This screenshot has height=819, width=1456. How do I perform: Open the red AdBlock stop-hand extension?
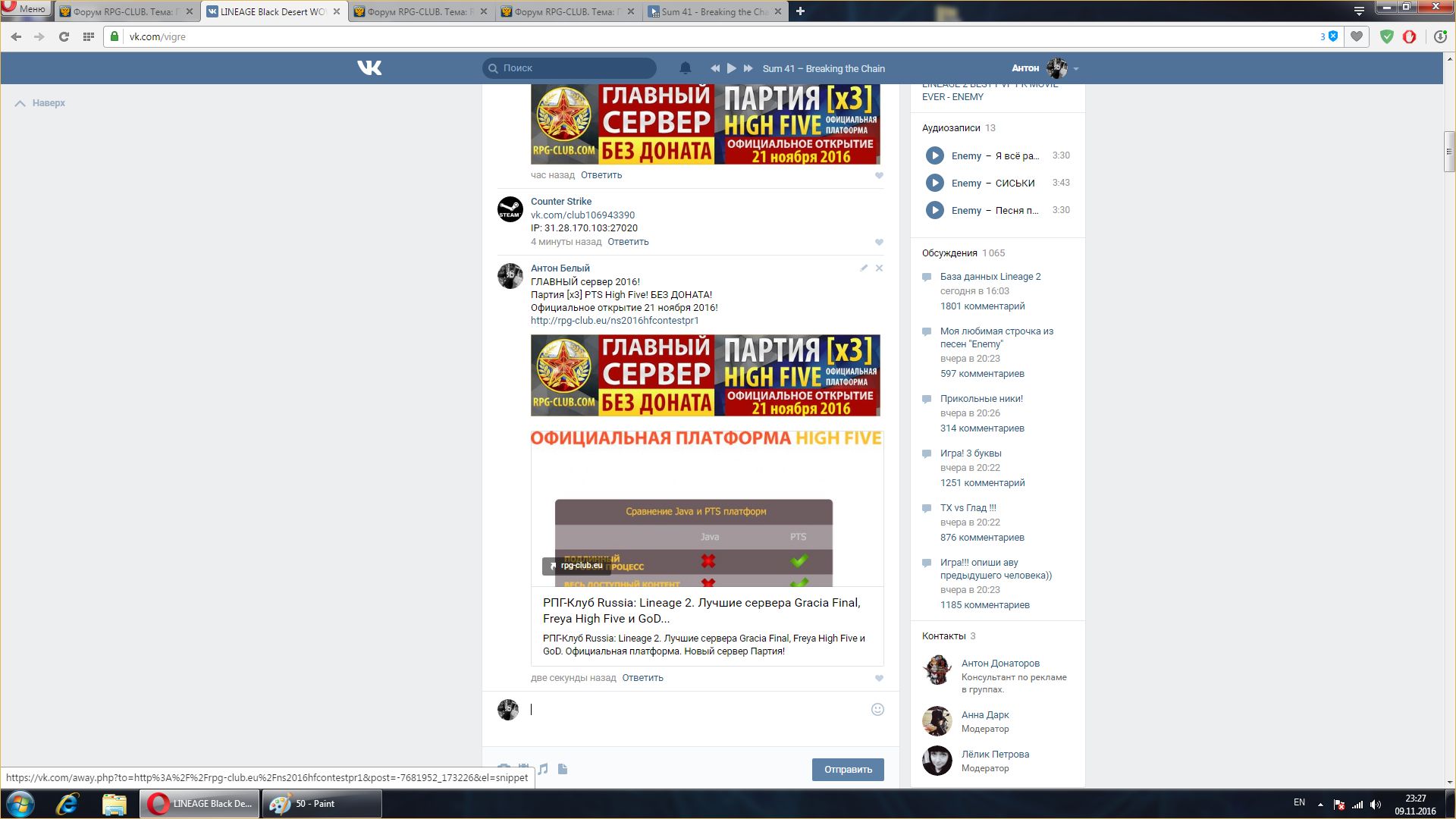(x=1409, y=36)
